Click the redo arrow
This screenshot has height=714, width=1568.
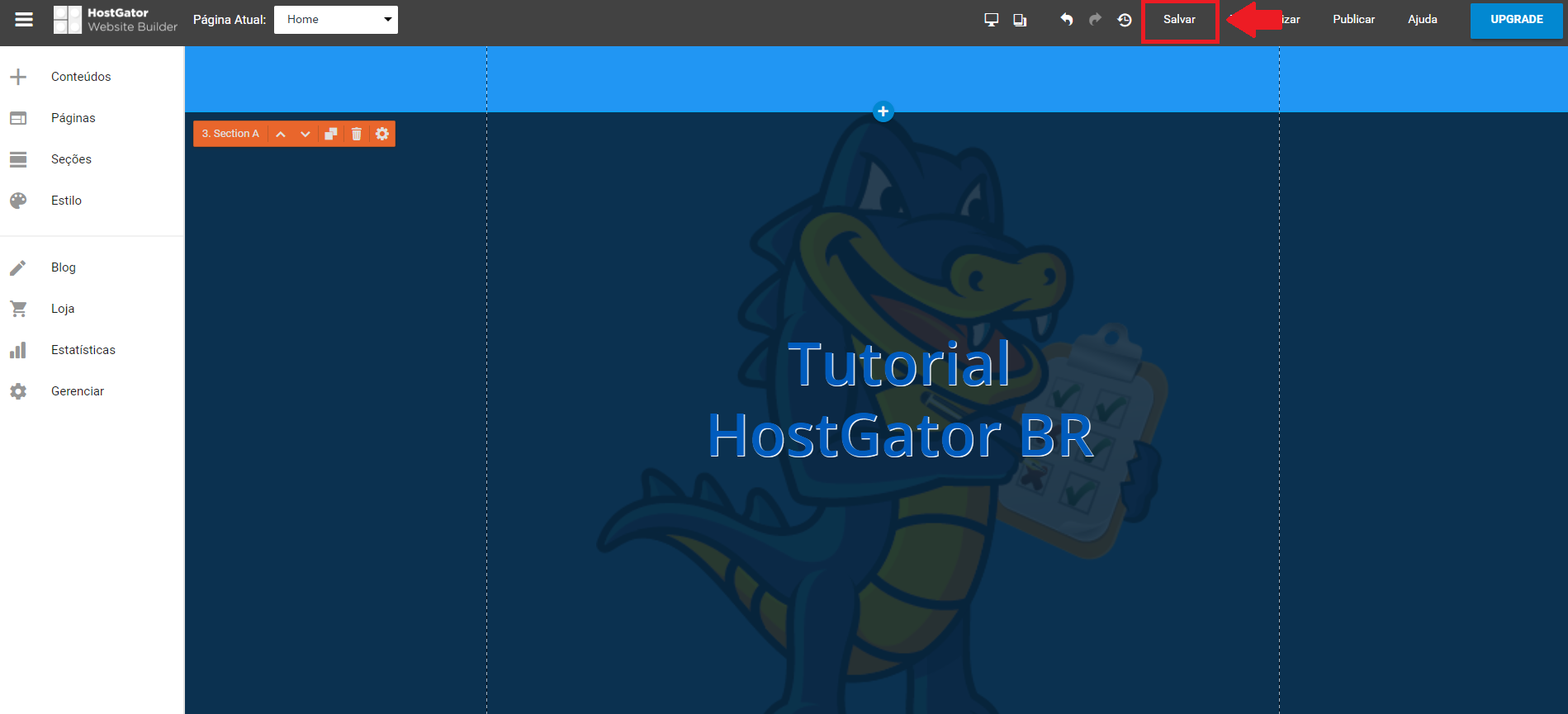[1096, 19]
